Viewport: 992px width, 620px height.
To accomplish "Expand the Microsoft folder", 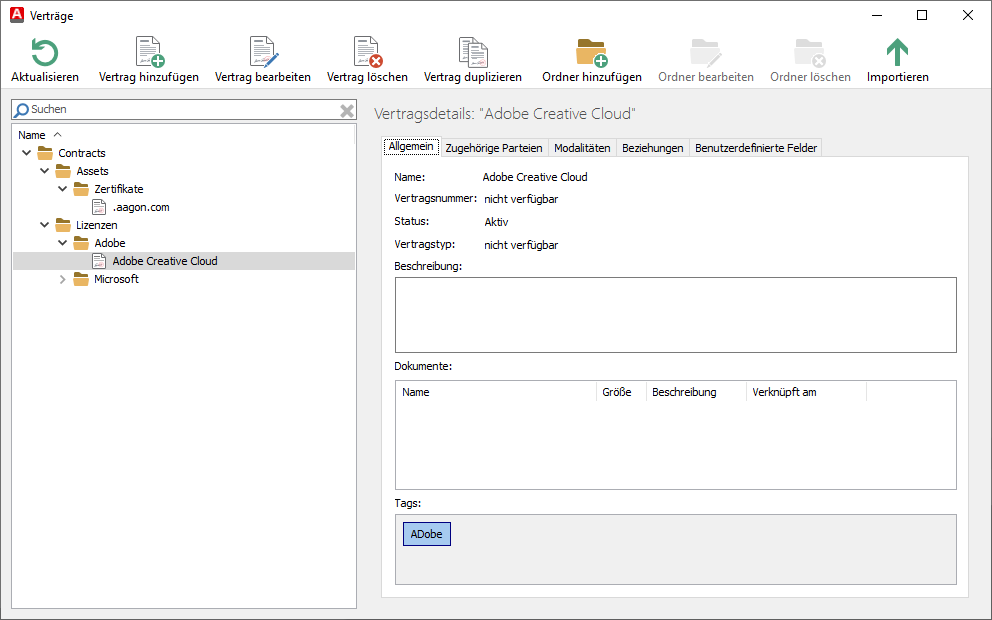I will 63,279.
